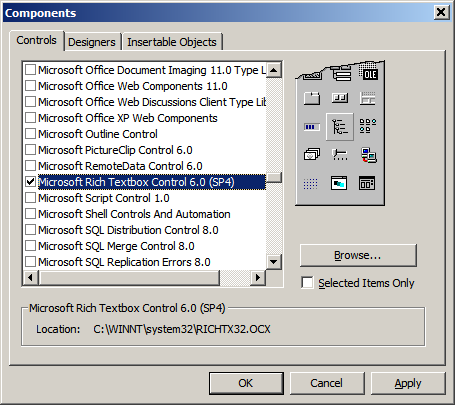The height and width of the screenshot is (405, 455).
Task: Select the TabStrip control icon
Action: [312, 98]
